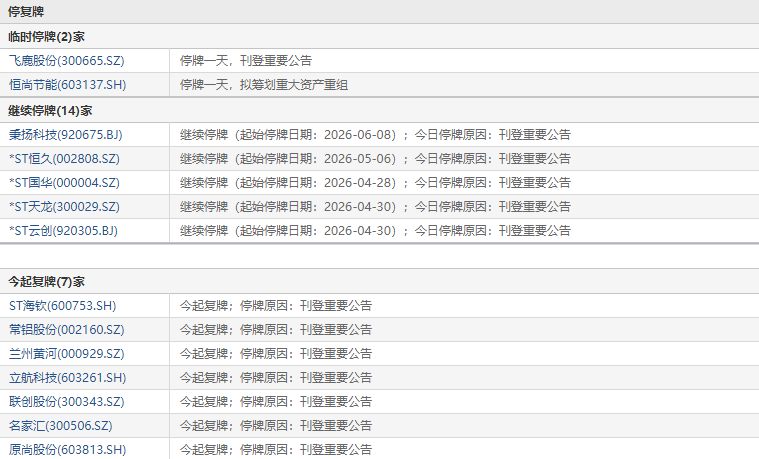
Task: Select the *ST天龙 row suspension reason
Action: coord(375,207)
